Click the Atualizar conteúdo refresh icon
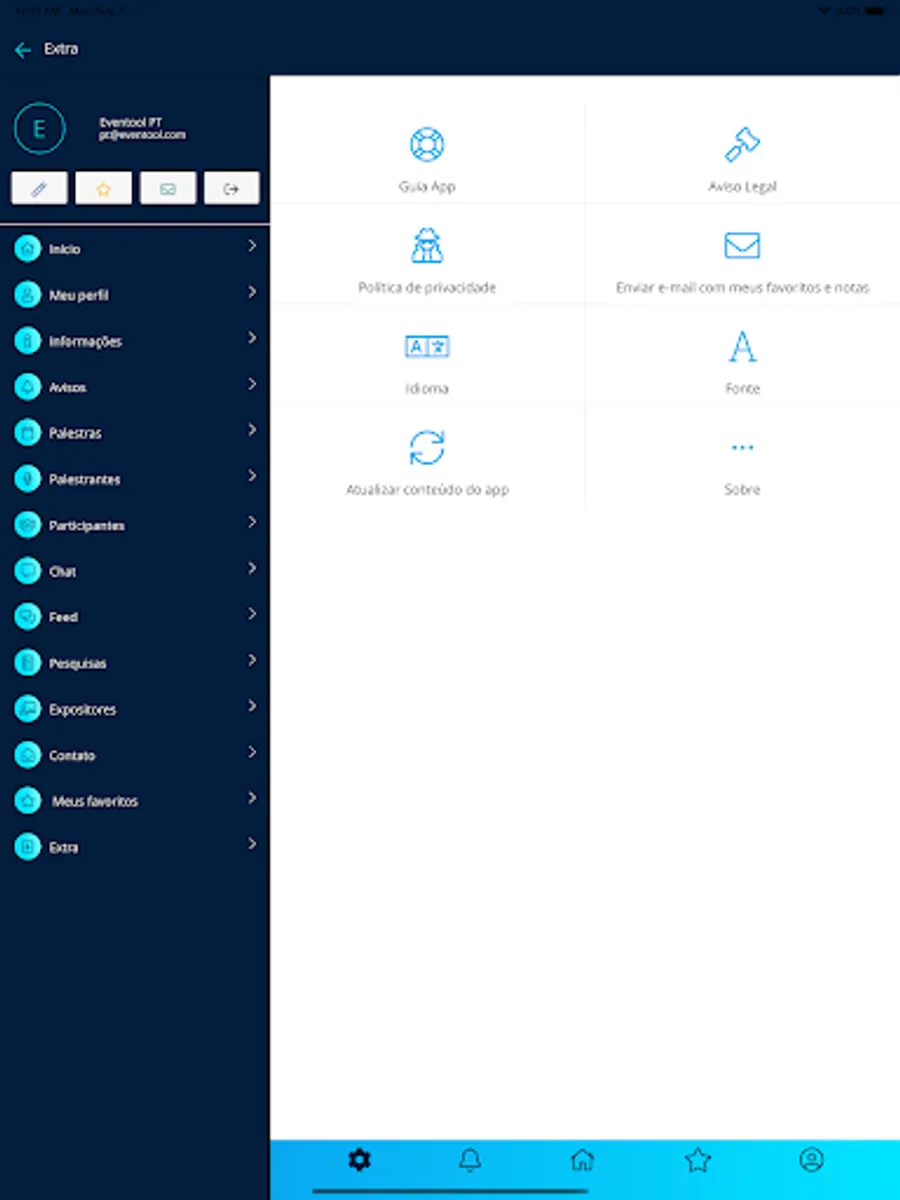 tap(427, 447)
